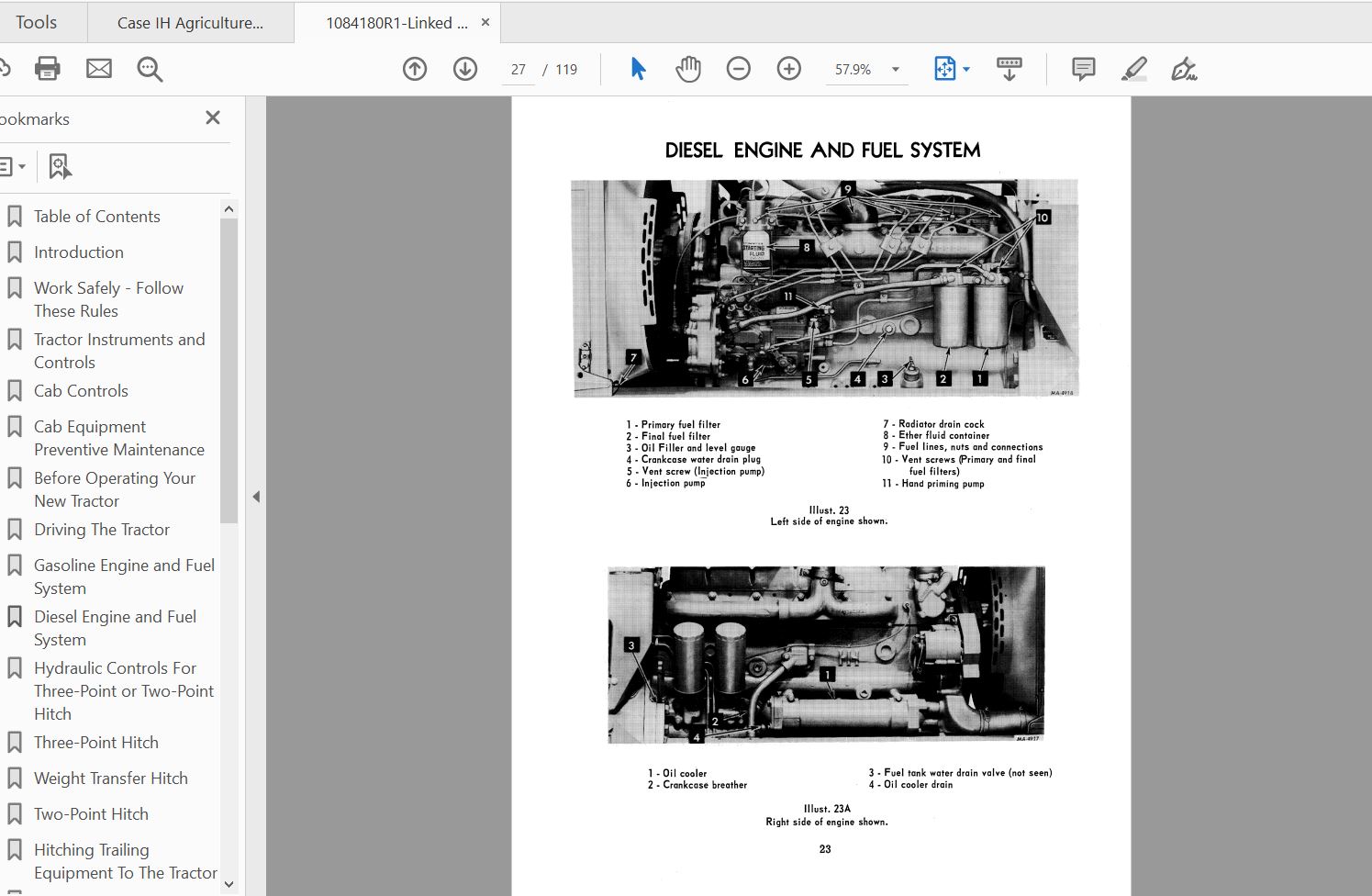
Task: Open the Sign document pen tool
Action: [x=1184, y=69]
